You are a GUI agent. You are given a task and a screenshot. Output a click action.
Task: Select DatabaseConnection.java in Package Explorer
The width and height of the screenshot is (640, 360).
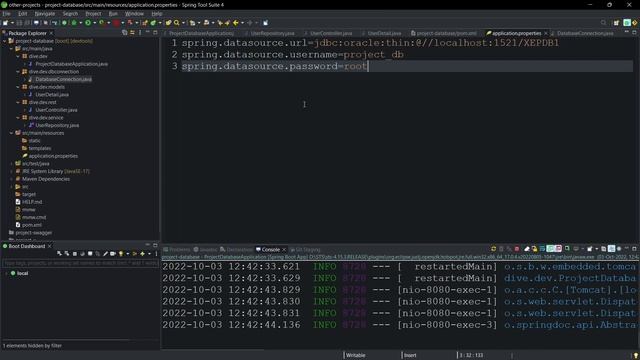[x=63, y=79]
